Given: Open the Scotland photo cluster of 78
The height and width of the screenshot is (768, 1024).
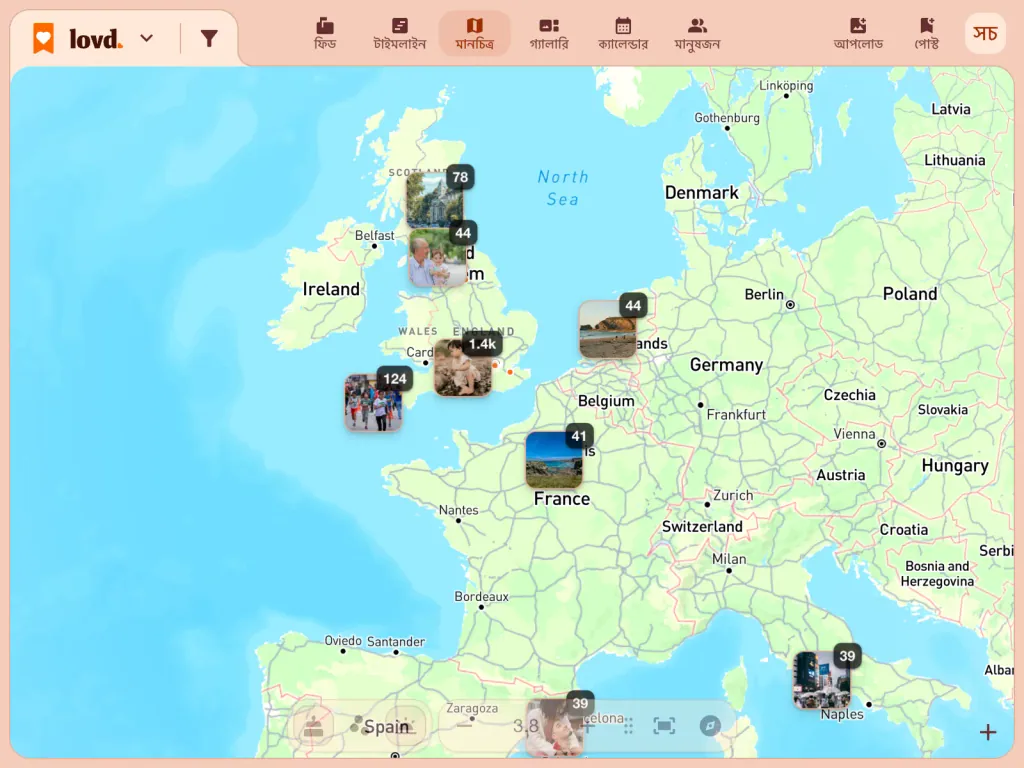Looking at the screenshot, I should pyautogui.click(x=436, y=199).
